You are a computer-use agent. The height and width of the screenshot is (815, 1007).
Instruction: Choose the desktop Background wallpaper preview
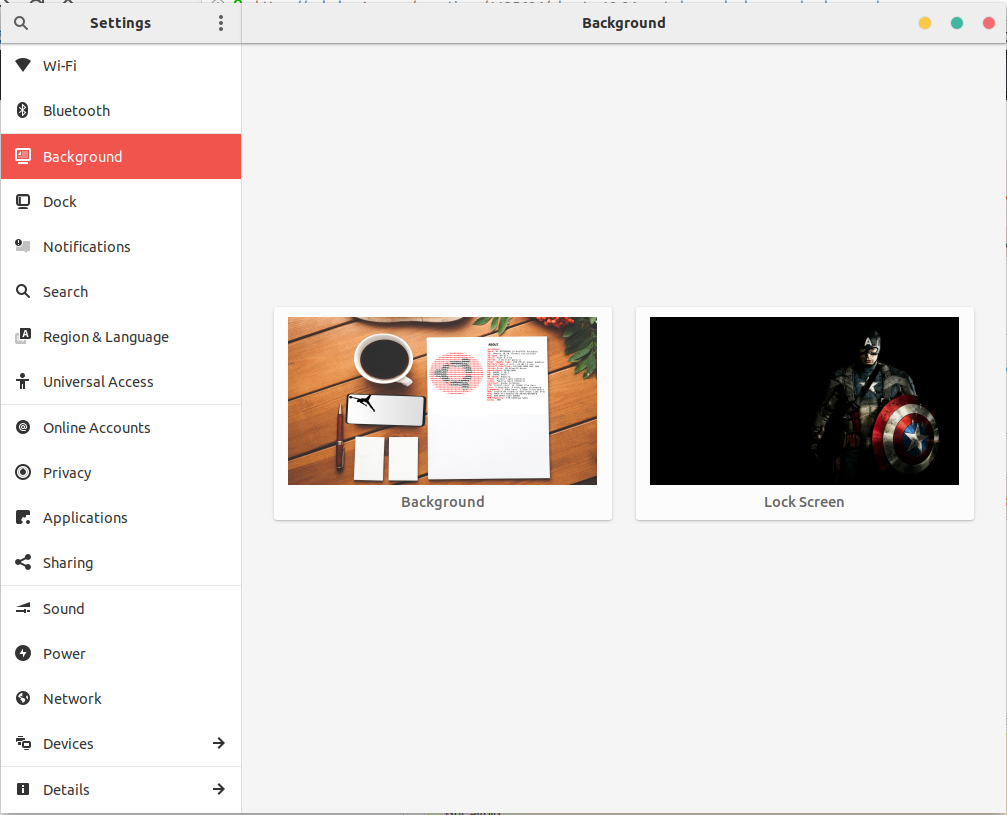(442, 401)
